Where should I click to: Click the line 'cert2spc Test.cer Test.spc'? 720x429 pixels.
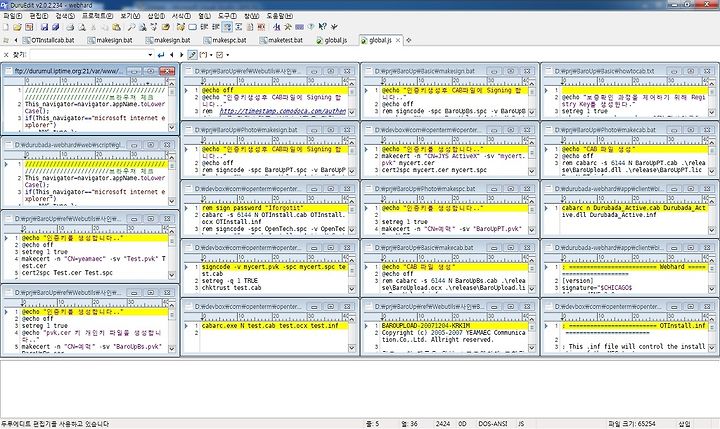point(67,273)
